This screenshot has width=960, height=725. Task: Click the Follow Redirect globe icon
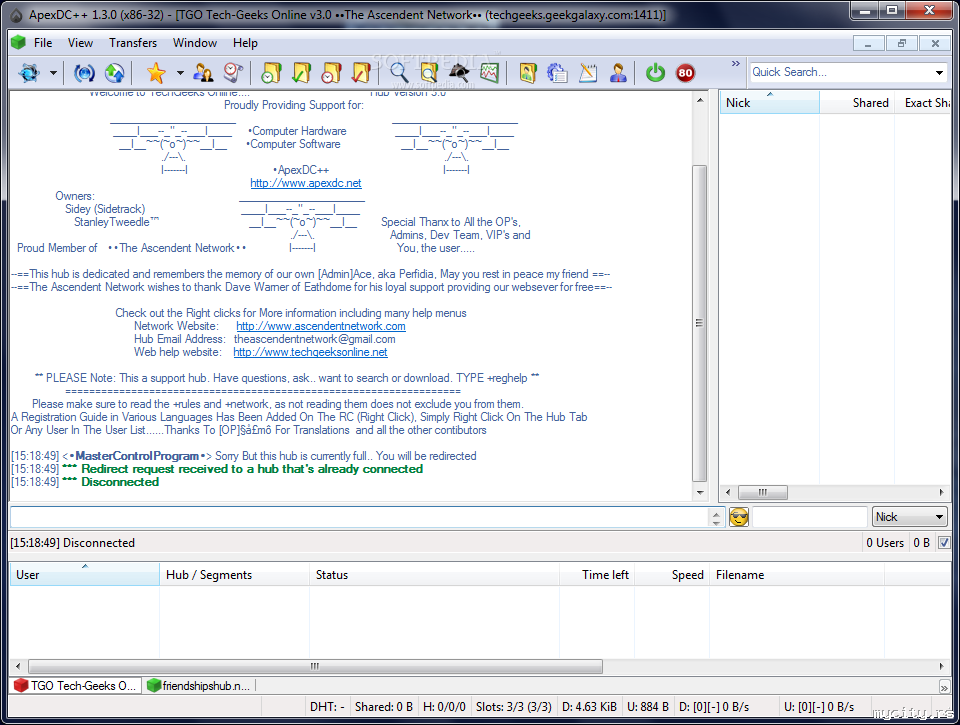[114, 72]
